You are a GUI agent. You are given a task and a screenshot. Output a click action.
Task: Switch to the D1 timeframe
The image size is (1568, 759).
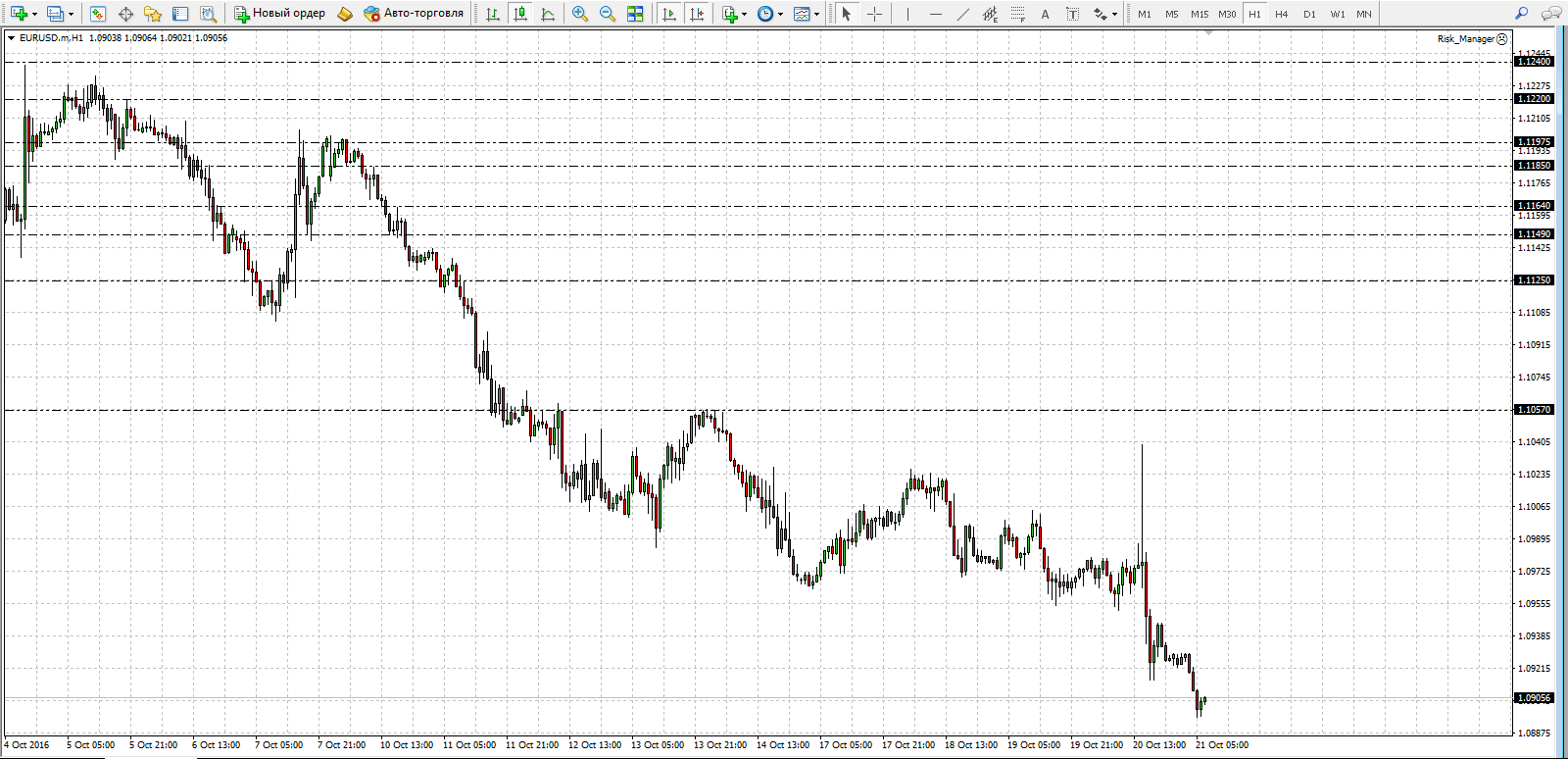pos(1309,14)
